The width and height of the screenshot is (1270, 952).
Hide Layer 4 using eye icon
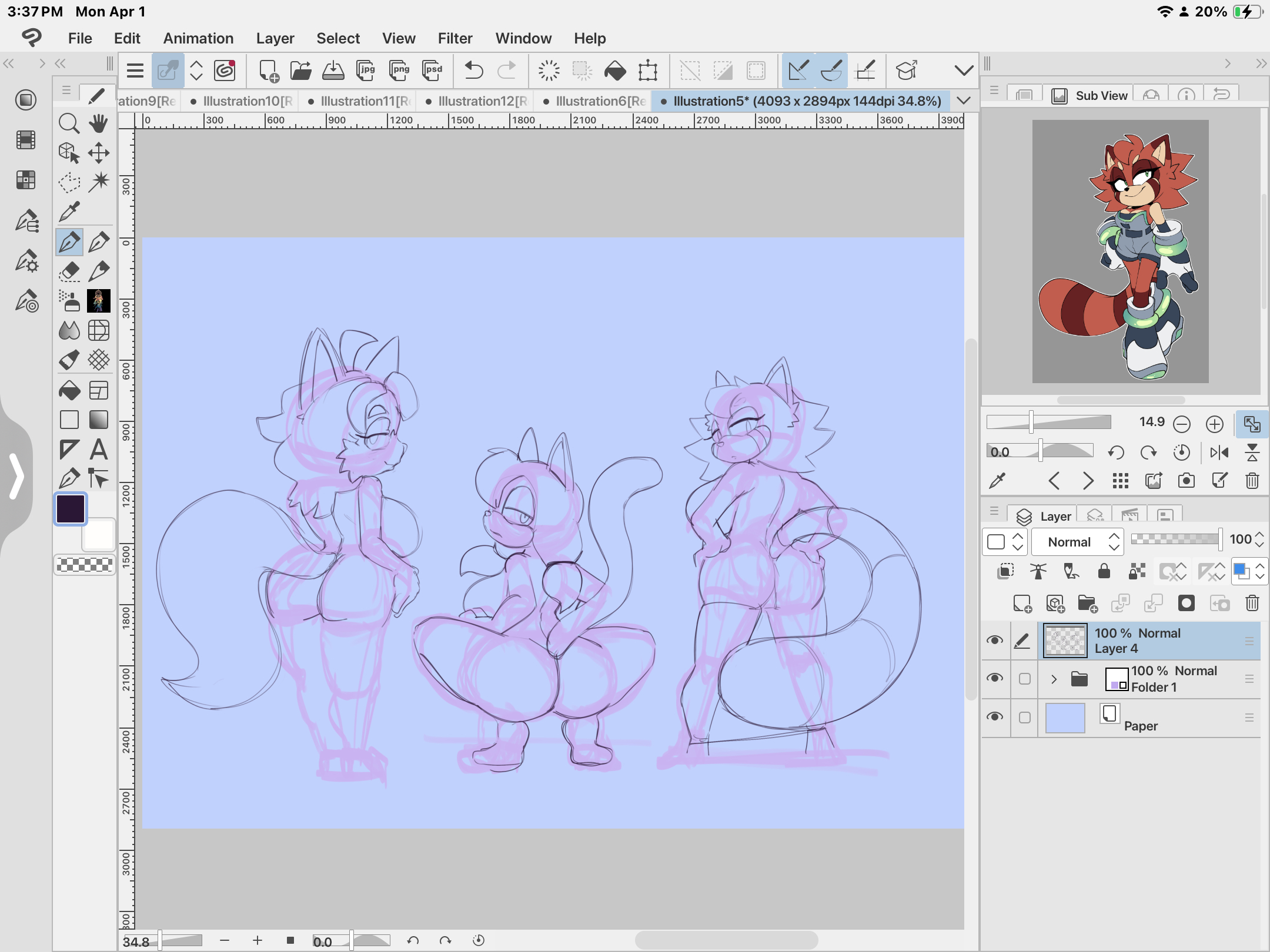point(995,640)
